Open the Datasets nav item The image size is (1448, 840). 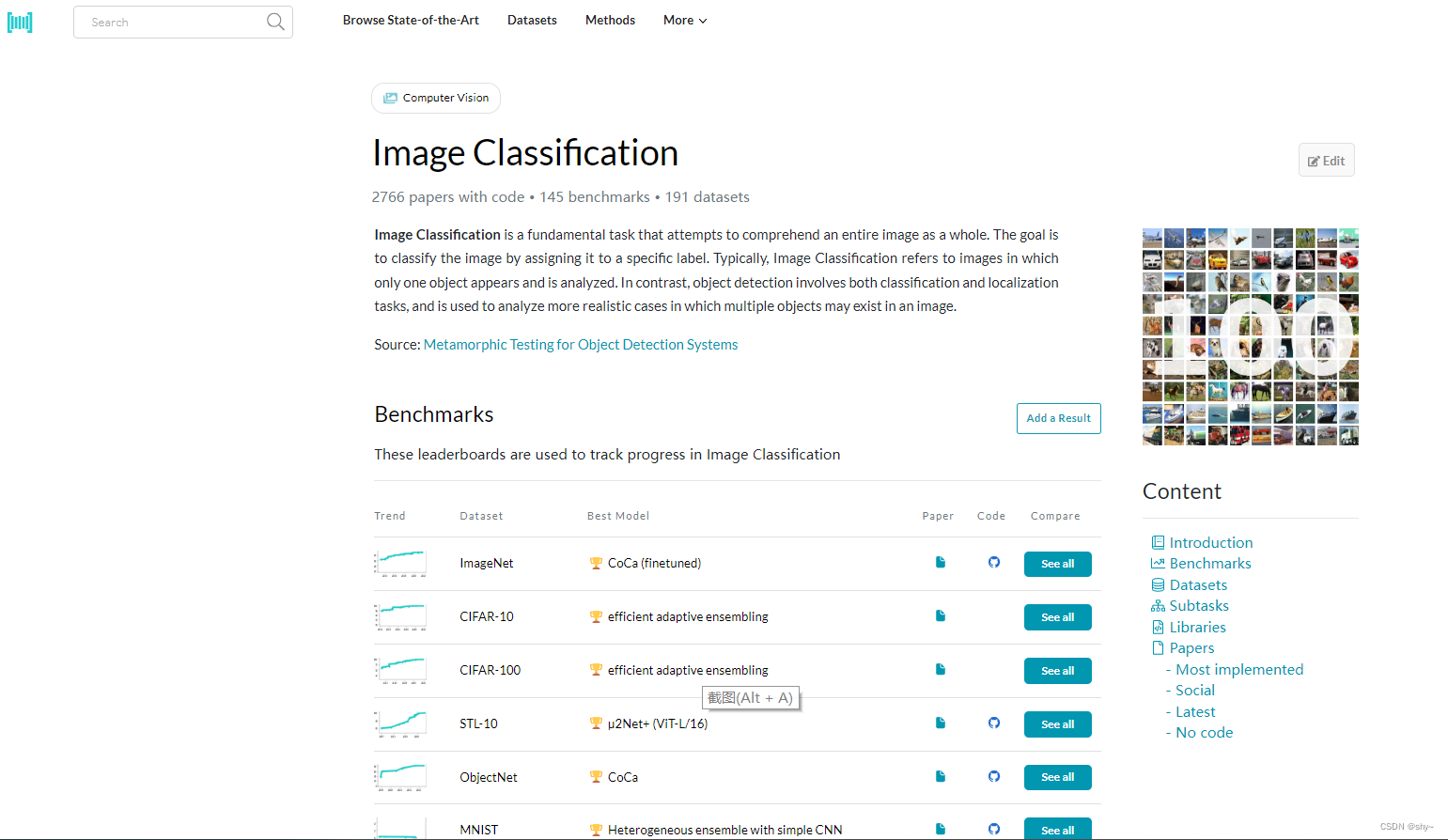(x=532, y=20)
